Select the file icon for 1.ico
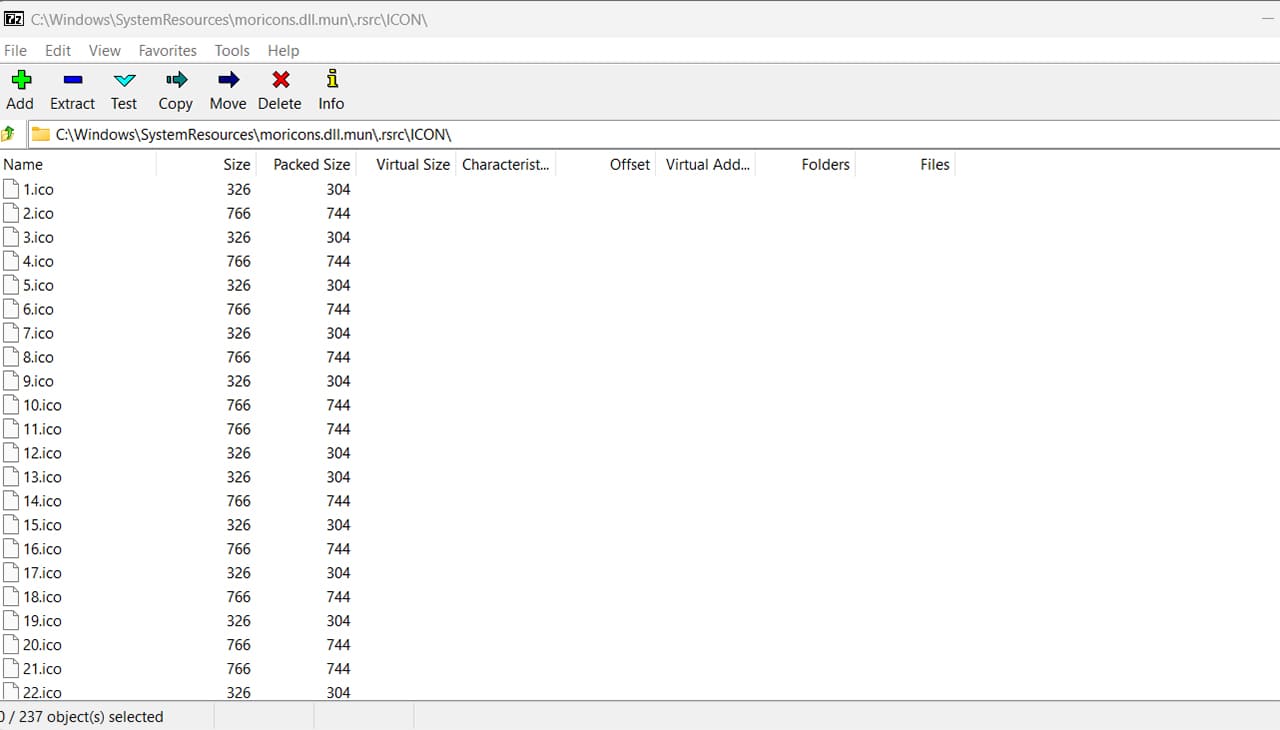The height and width of the screenshot is (730, 1280). 11,189
